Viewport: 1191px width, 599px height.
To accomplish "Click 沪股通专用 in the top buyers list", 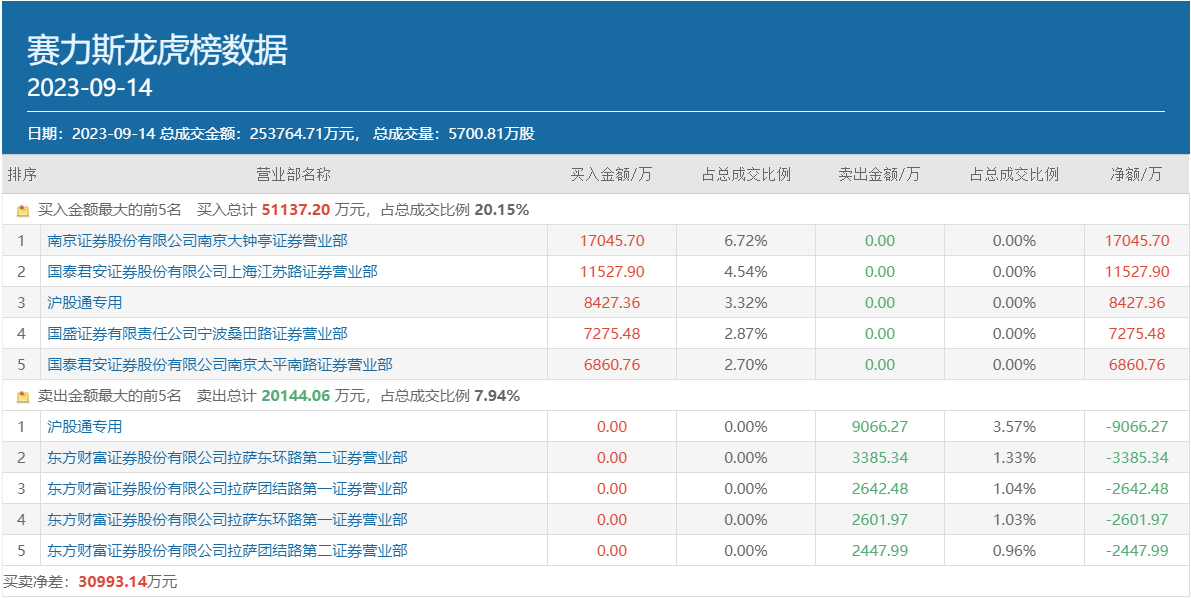I will tap(85, 303).
